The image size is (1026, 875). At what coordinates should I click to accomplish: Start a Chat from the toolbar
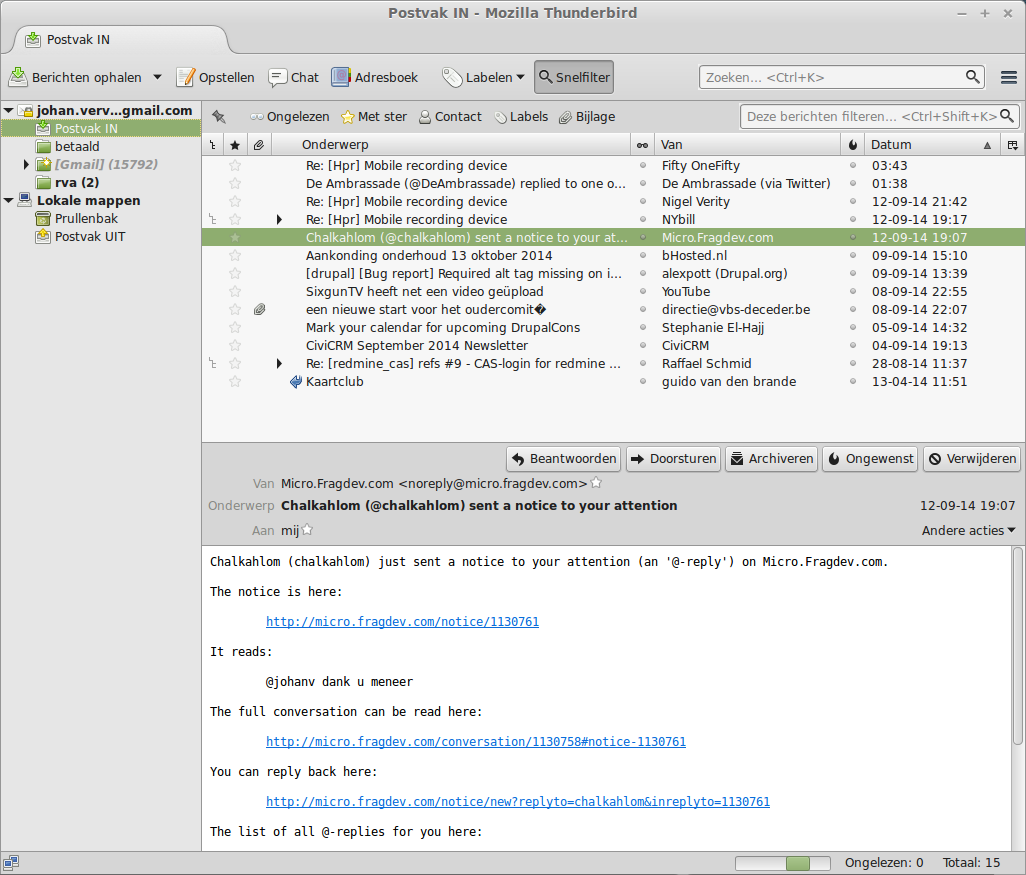[x=294, y=77]
